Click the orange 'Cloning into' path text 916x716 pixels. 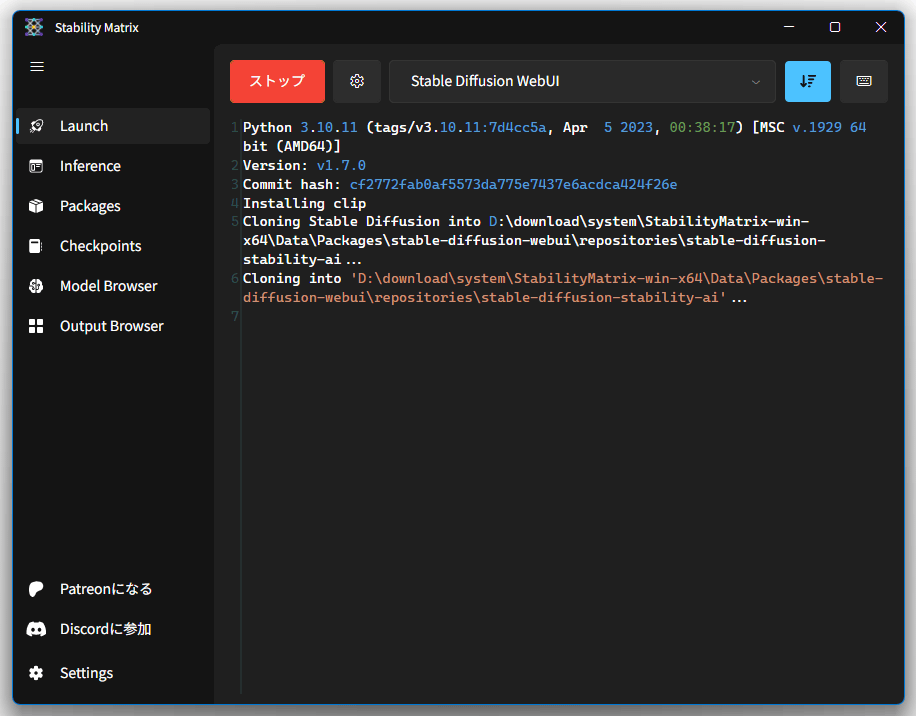pyautogui.click(x=563, y=288)
